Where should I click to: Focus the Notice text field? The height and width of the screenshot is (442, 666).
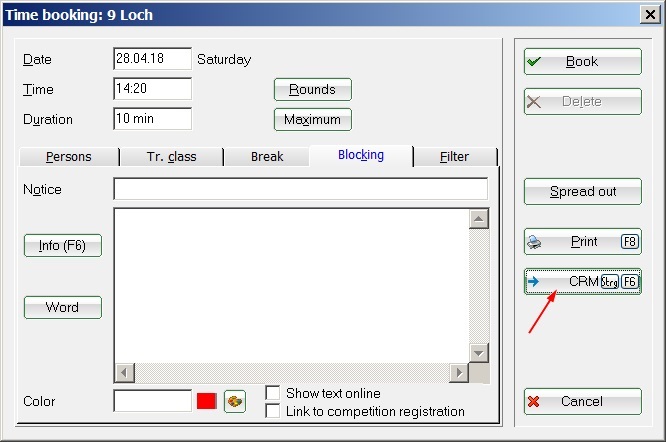(x=301, y=189)
